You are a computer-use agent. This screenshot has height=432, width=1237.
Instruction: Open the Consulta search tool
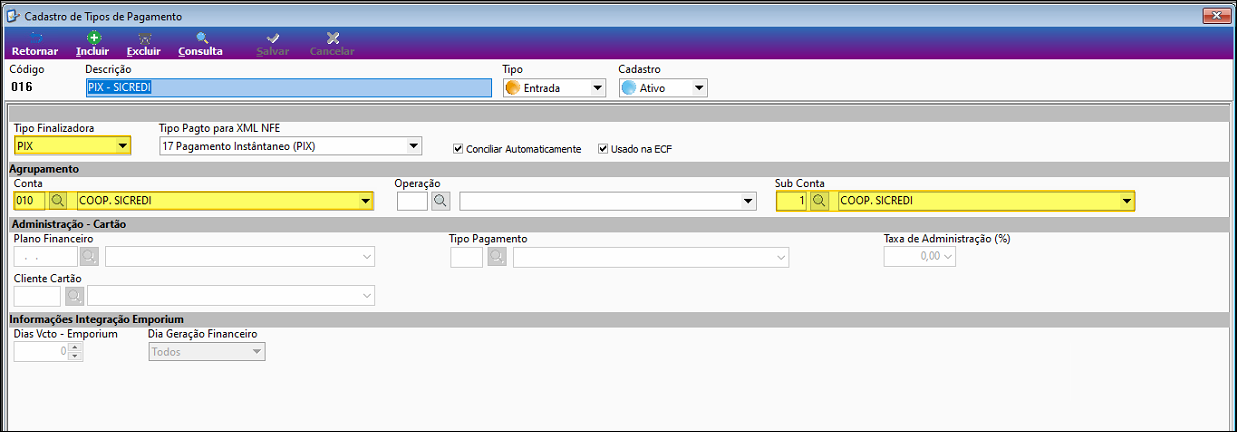click(200, 44)
